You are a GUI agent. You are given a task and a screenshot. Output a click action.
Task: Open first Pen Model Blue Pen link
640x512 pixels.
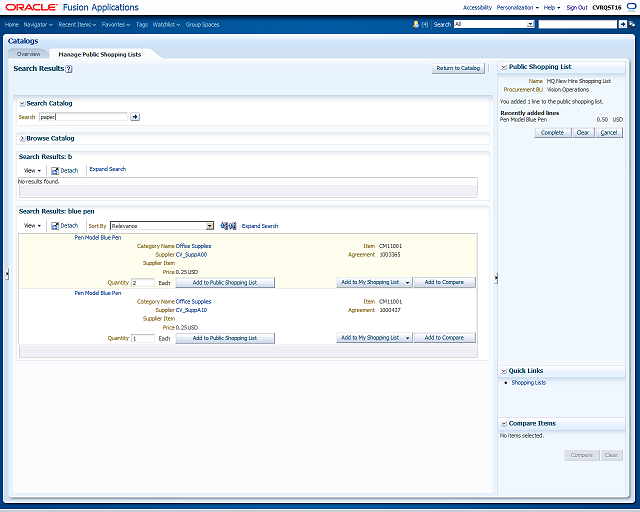(98, 238)
